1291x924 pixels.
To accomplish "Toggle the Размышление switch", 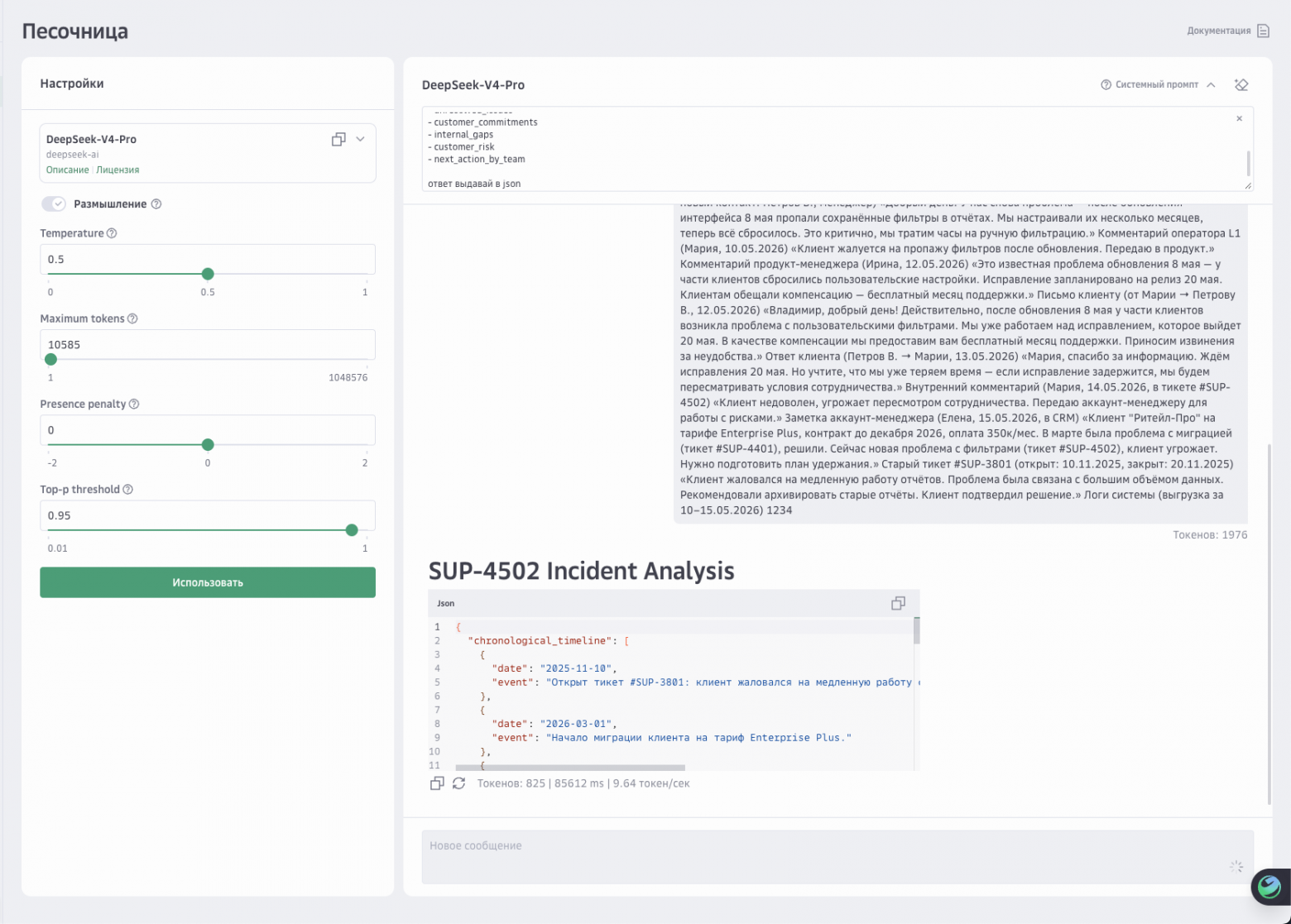I will click(54, 203).
